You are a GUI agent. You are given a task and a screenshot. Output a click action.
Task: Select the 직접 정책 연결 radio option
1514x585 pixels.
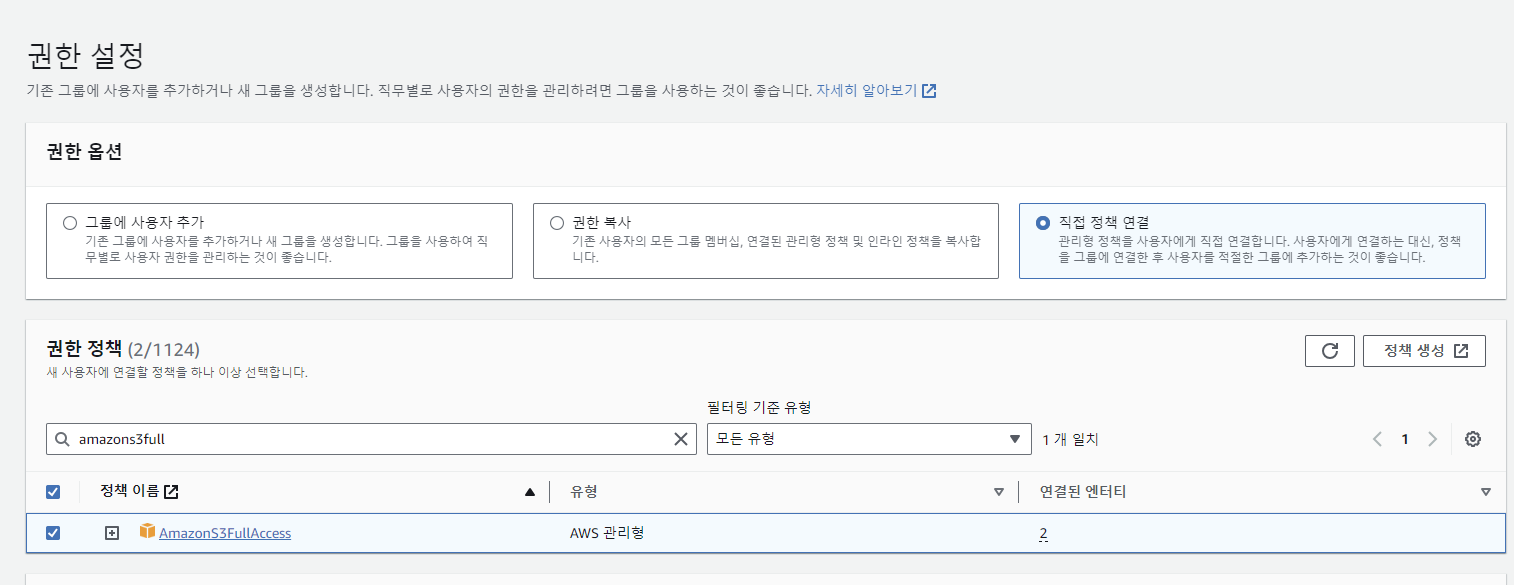(x=1043, y=223)
